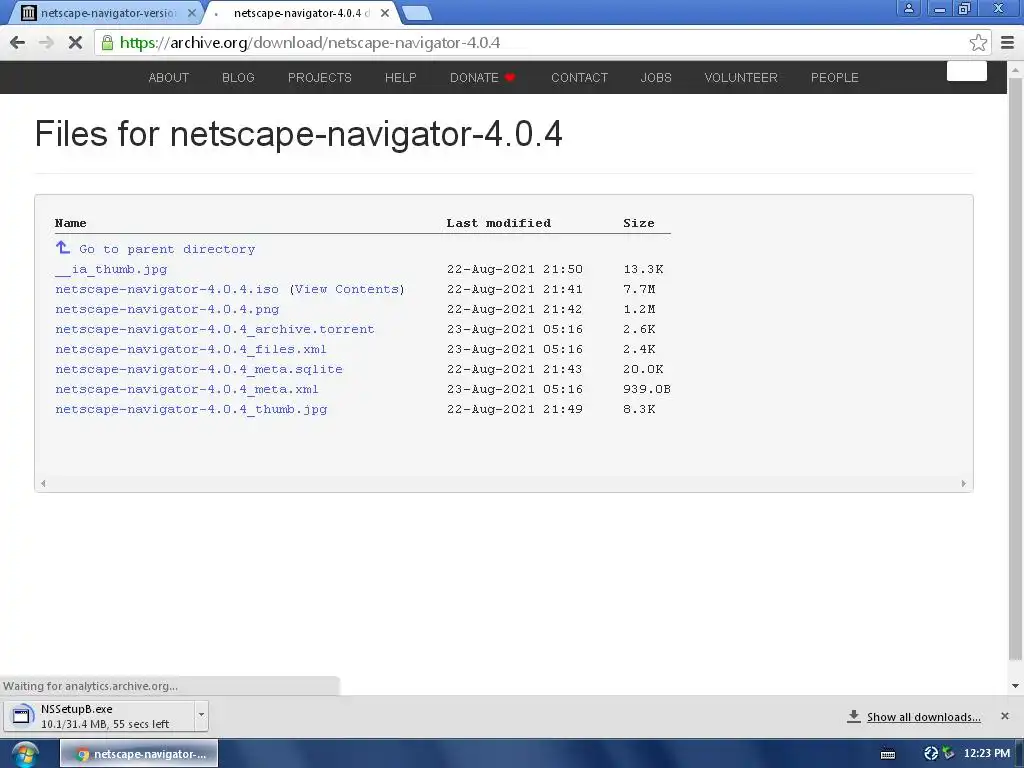Select the Chrome netscape-navigator taskbar button
Viewport: 1024px width, 768px height.
[x=139, y=754]
